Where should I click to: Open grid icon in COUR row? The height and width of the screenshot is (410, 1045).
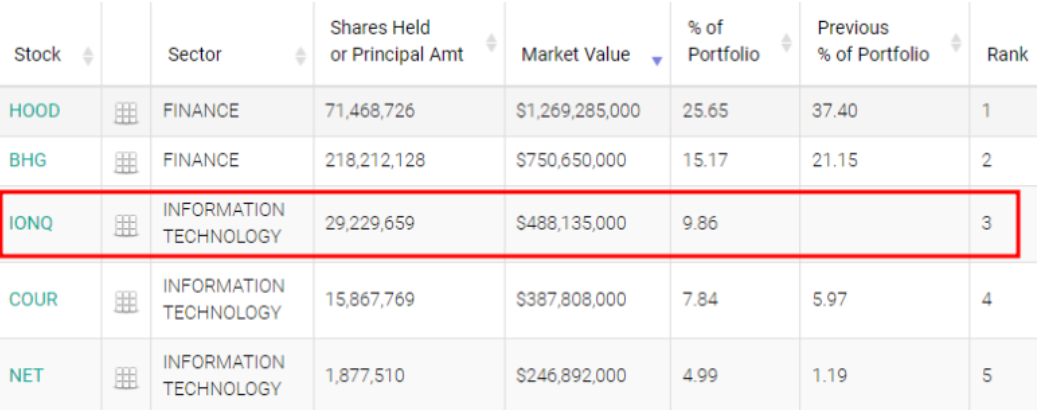click(126, 302)
